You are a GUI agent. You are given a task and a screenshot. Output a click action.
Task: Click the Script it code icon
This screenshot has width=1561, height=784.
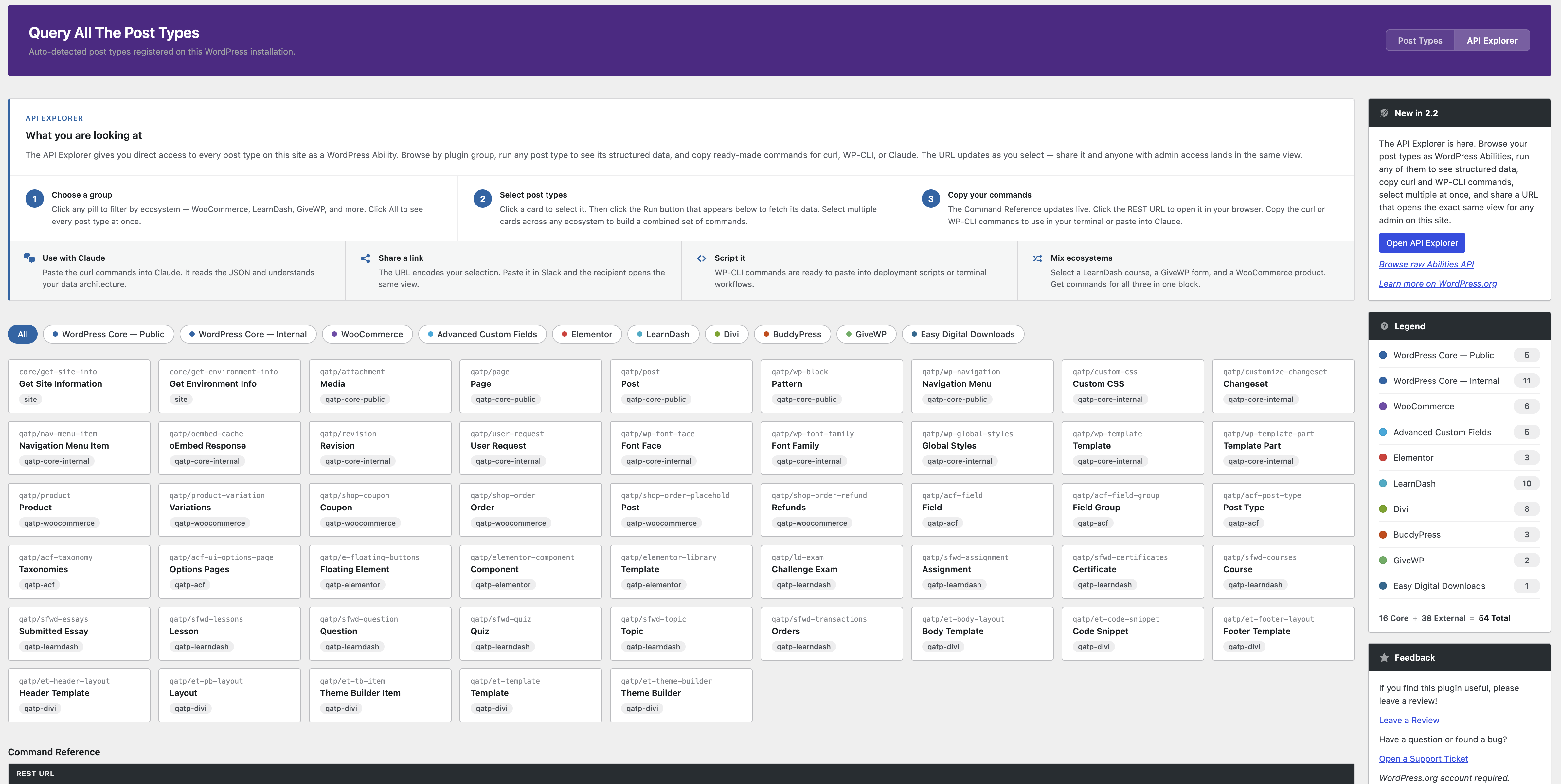702,258
